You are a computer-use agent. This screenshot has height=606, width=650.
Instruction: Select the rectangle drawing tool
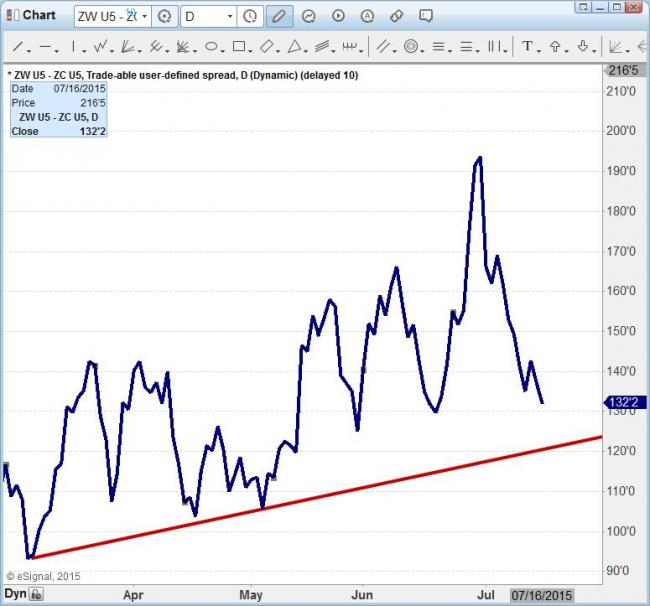click(239, 46)
